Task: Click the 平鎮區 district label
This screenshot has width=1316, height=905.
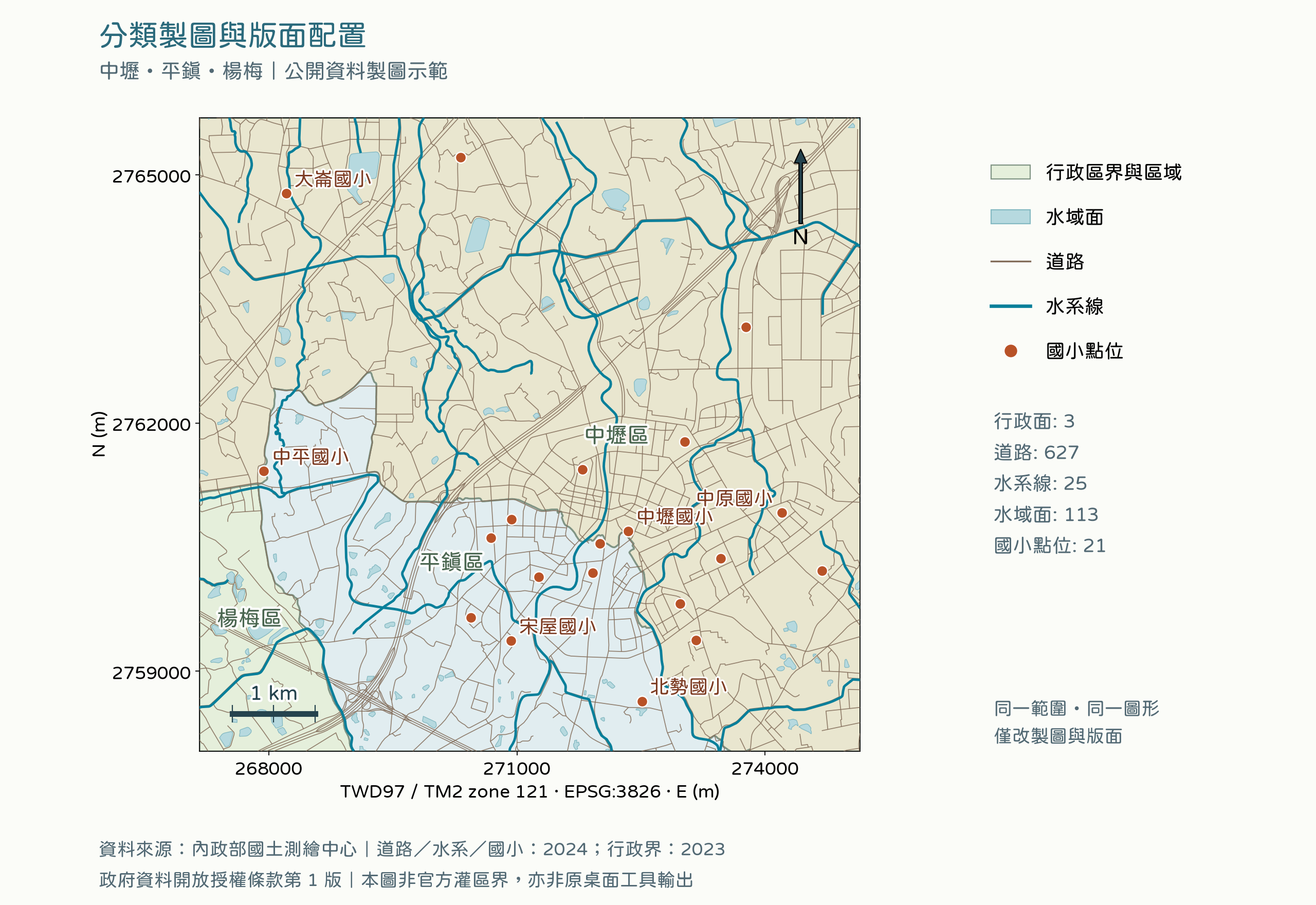Action: point(451,562)
